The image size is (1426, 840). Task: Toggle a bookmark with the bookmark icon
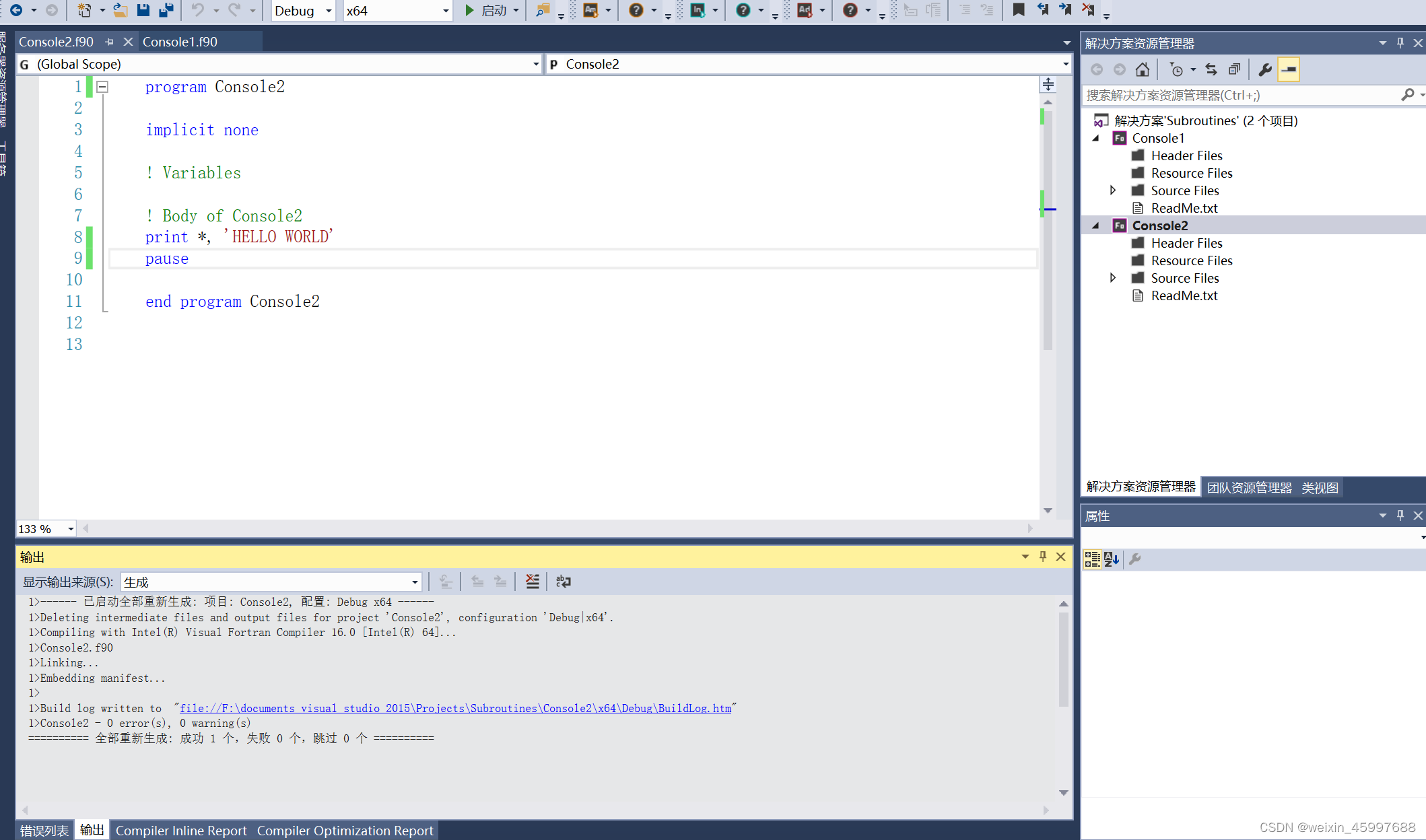coord(1019,10)
